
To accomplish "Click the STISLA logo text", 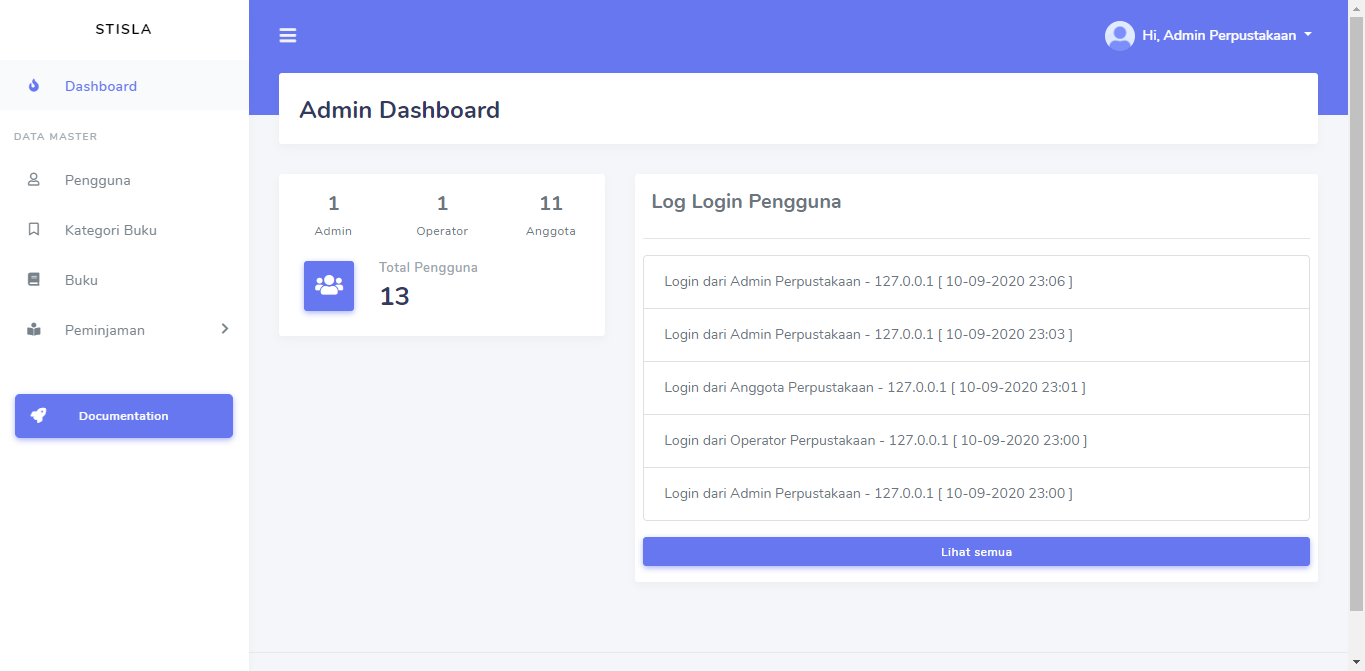I will coord(123,29).
